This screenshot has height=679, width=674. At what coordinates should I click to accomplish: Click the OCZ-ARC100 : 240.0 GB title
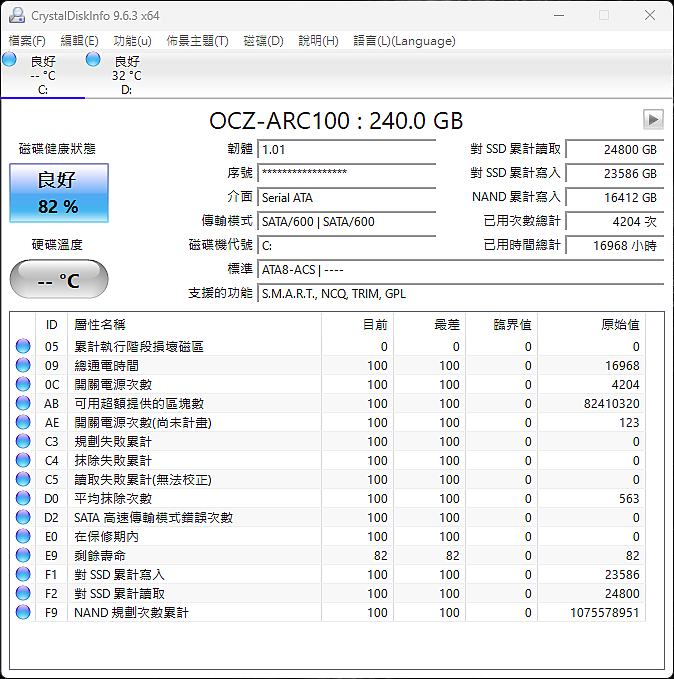point(336,120)
